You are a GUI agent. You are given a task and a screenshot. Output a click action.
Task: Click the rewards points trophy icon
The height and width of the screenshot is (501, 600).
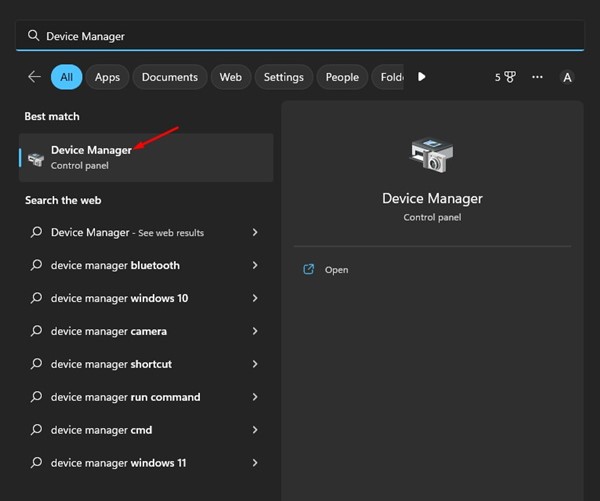coord(509,77)
